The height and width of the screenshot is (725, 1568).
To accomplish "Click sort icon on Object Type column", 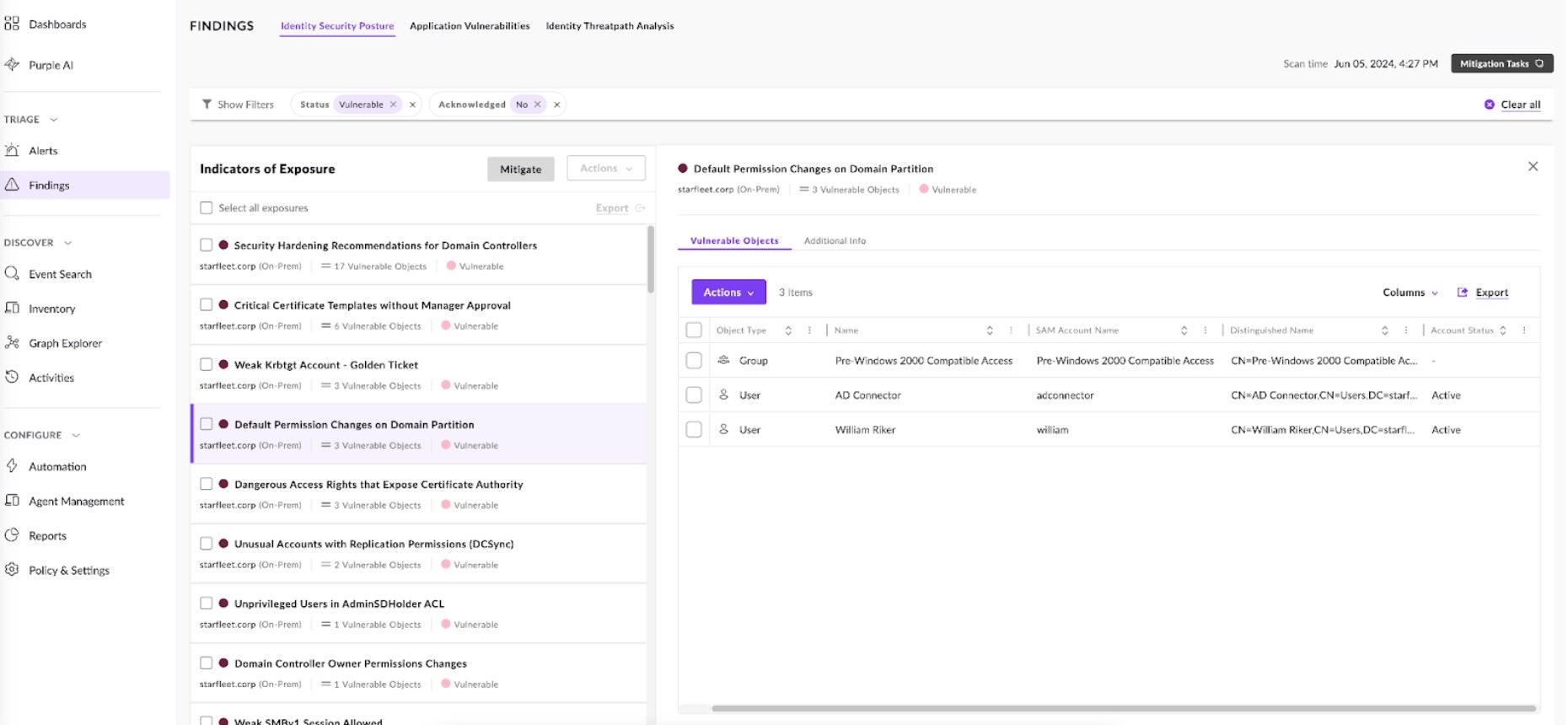I will [788, 330].
